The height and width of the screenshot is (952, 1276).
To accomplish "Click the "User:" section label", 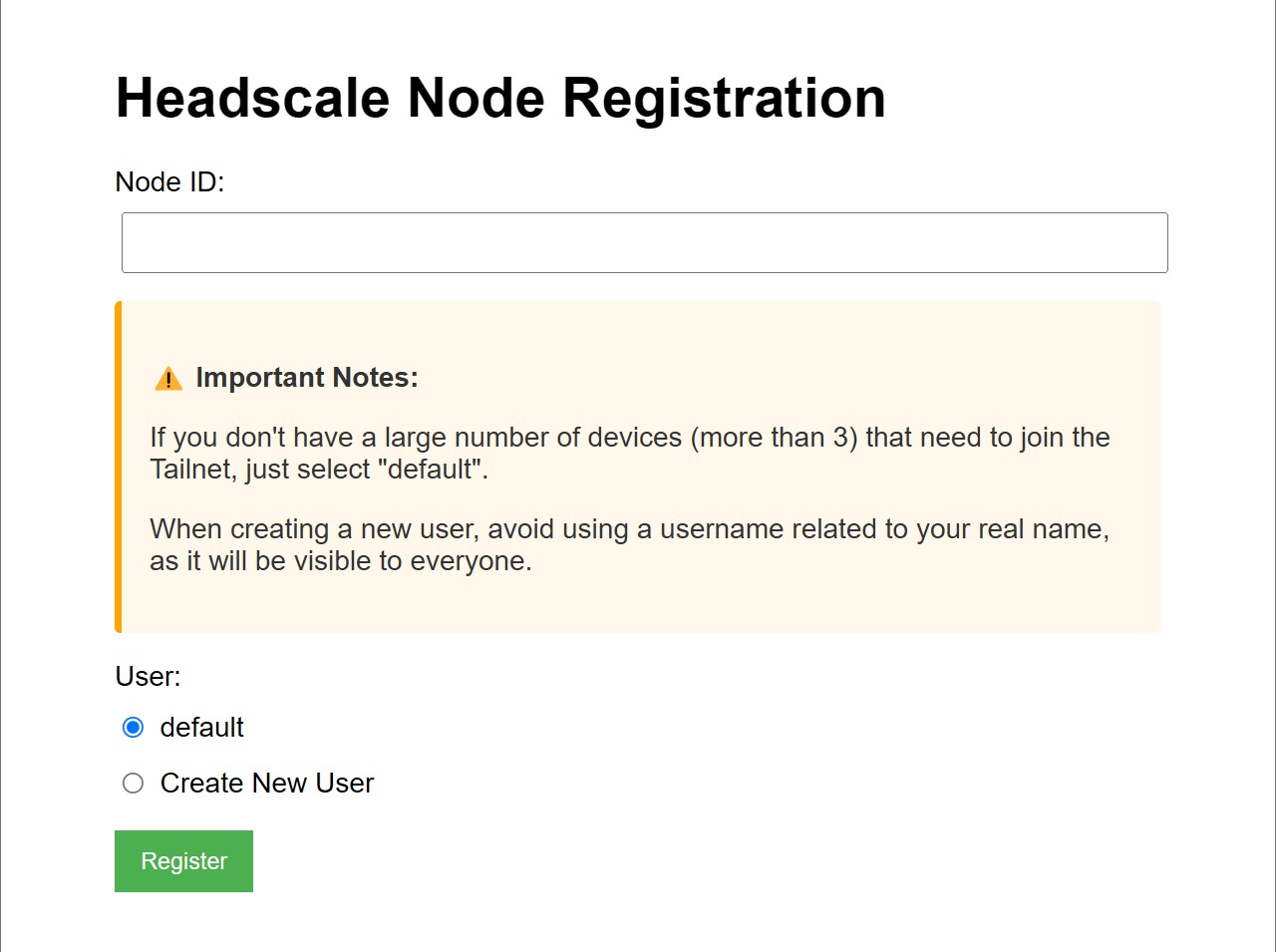I will [148, 676].
